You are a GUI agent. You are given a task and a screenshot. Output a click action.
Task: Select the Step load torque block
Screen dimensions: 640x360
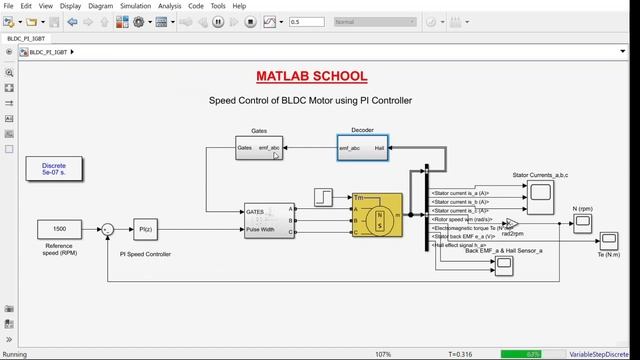coord(323,198)
